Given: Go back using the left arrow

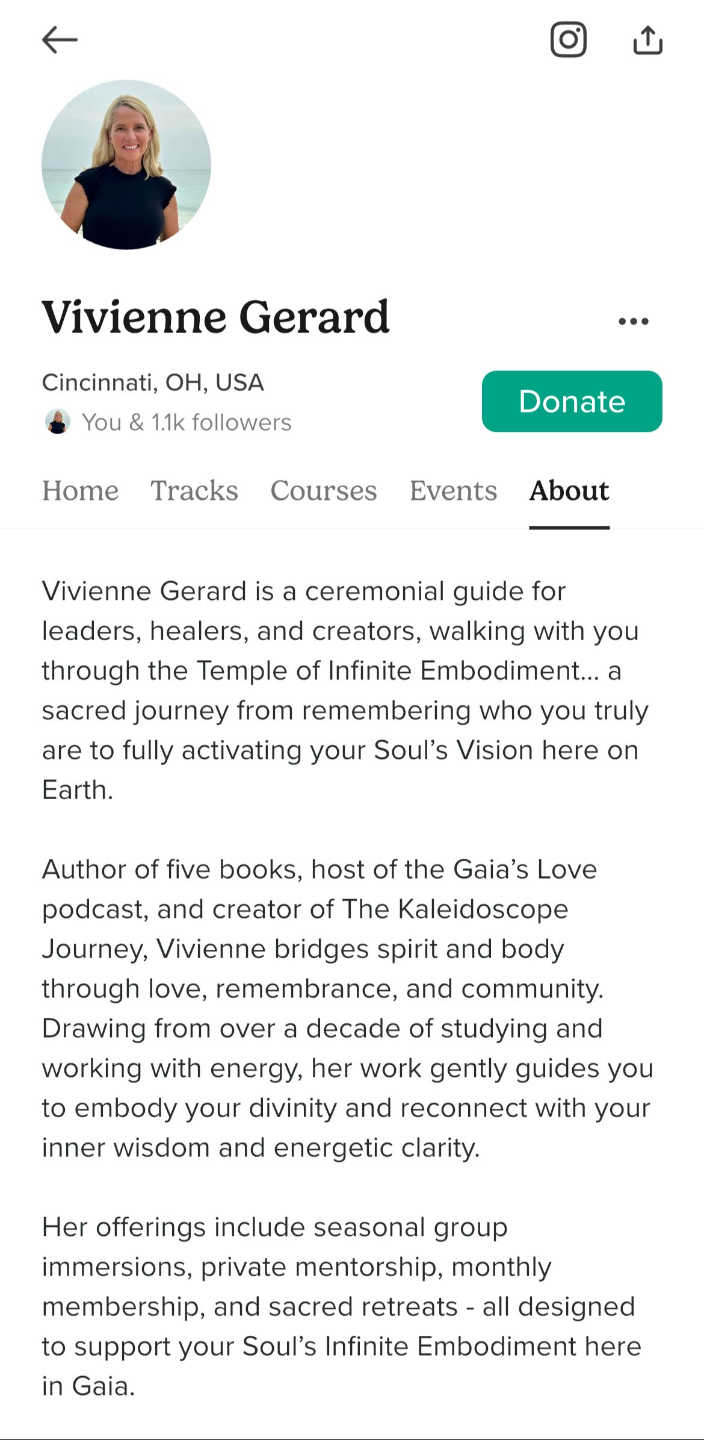Looking at the screenshot, I should [59, 40].
